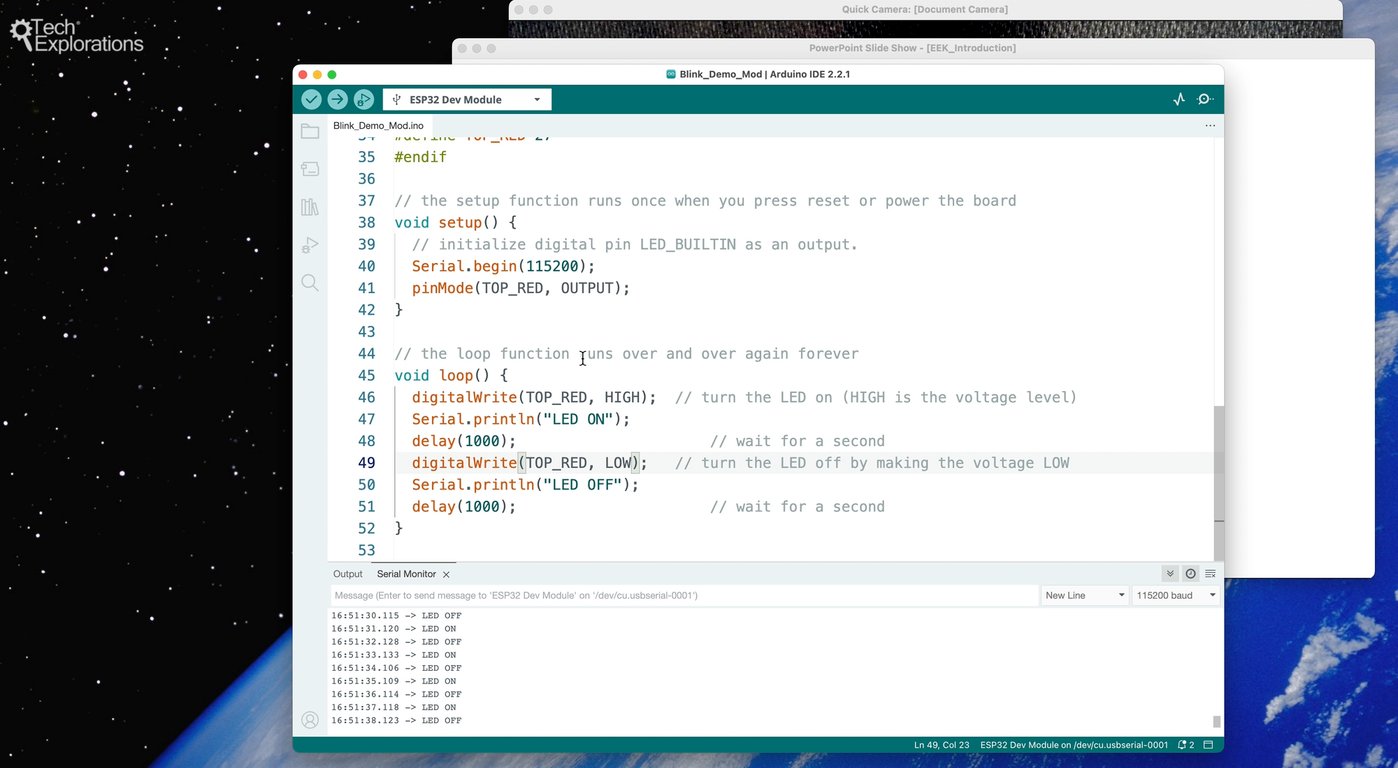The image size is (1398, 768).
Task: Click line number 45 in the gutter
Action: pyautogui.click(x=366, y=376)
